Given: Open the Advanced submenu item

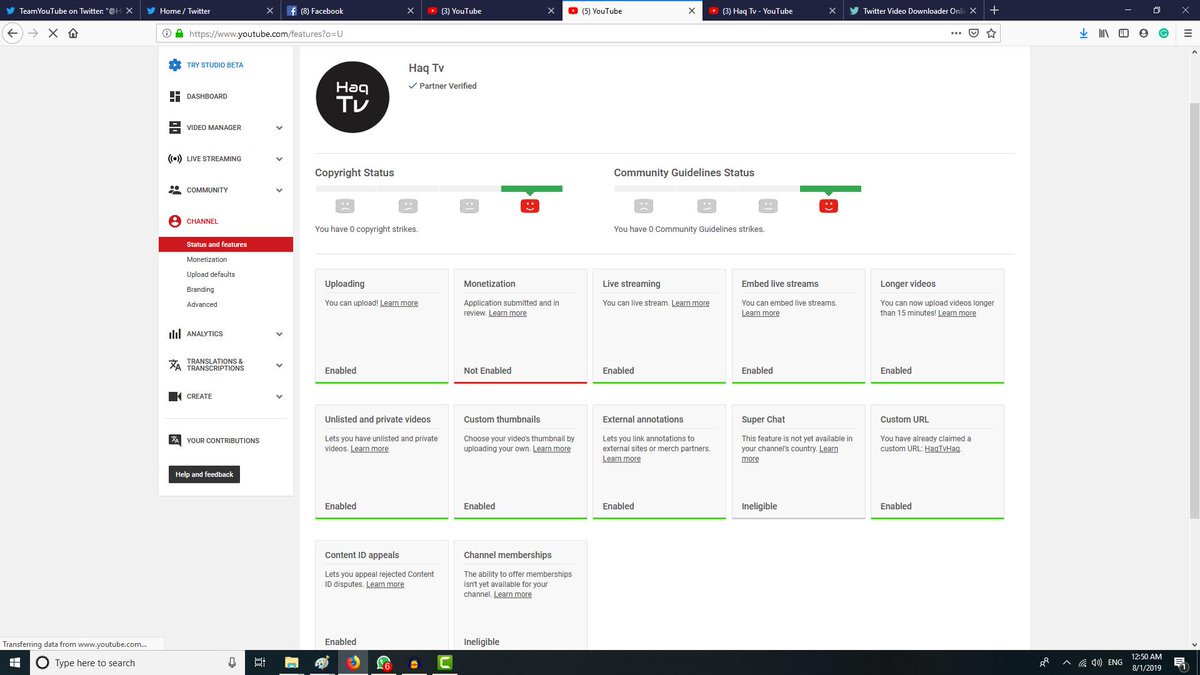Looking at the screenshot, I should tap(202, 304).
